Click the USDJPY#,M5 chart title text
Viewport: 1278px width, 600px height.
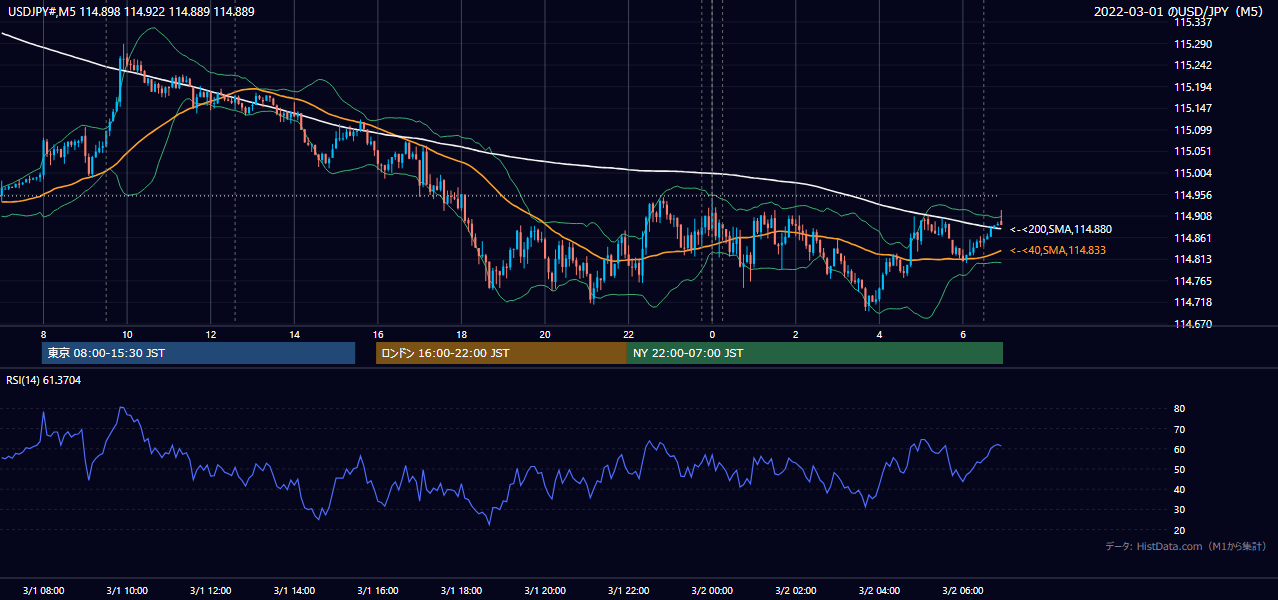tap(130, 11)
